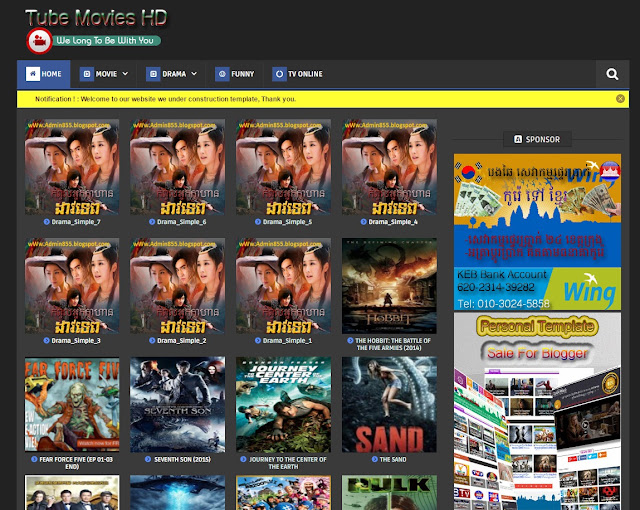Click the Drama menu icon
This screenshot has height=510, width=640.
click(153, 74)
